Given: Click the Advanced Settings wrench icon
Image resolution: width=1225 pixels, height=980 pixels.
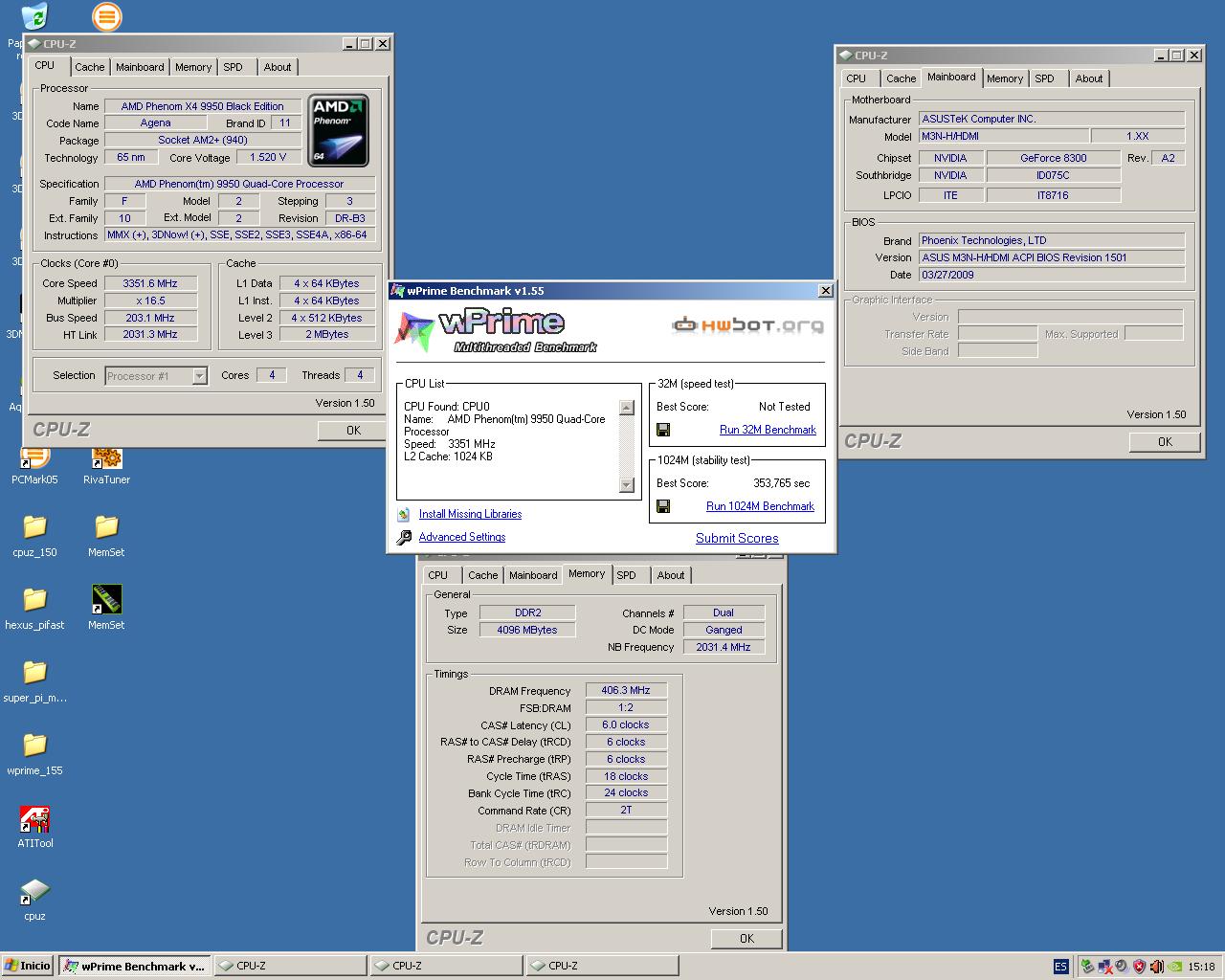Looking at the screenshot, I should [x=404, y=537].
